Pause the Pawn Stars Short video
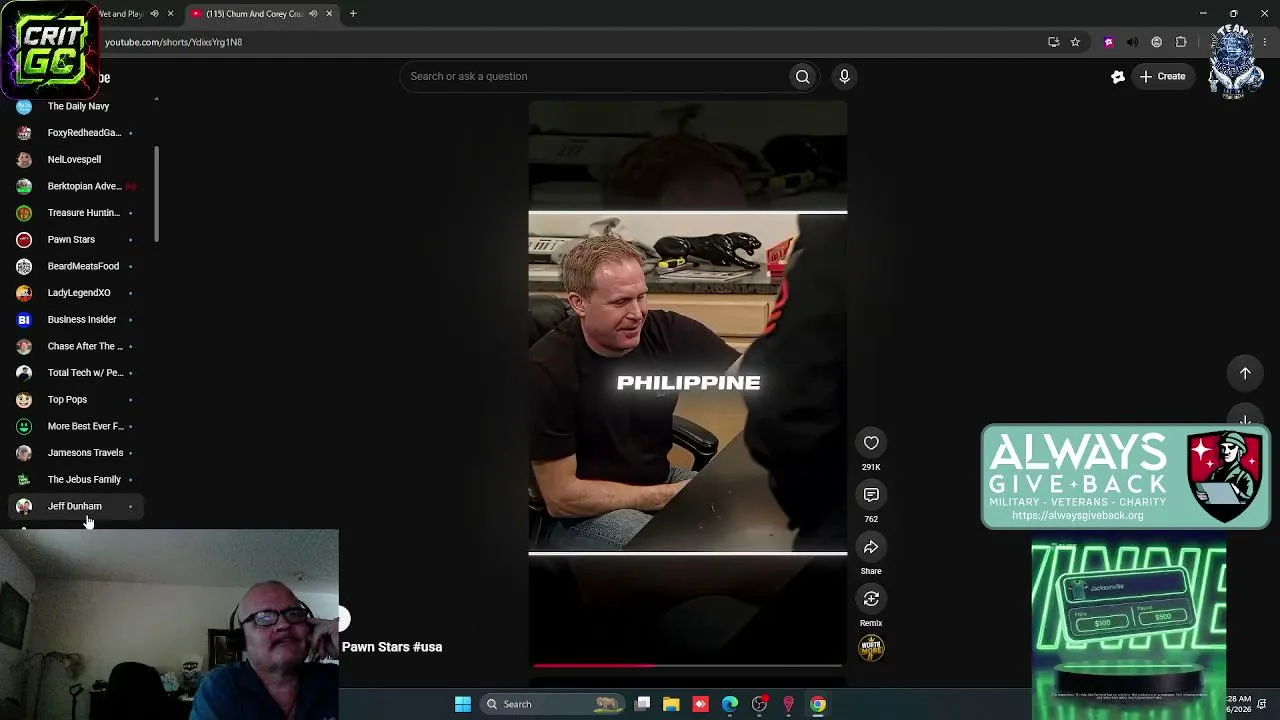This screenshot has height=720, width=1280. pos(688,383)
